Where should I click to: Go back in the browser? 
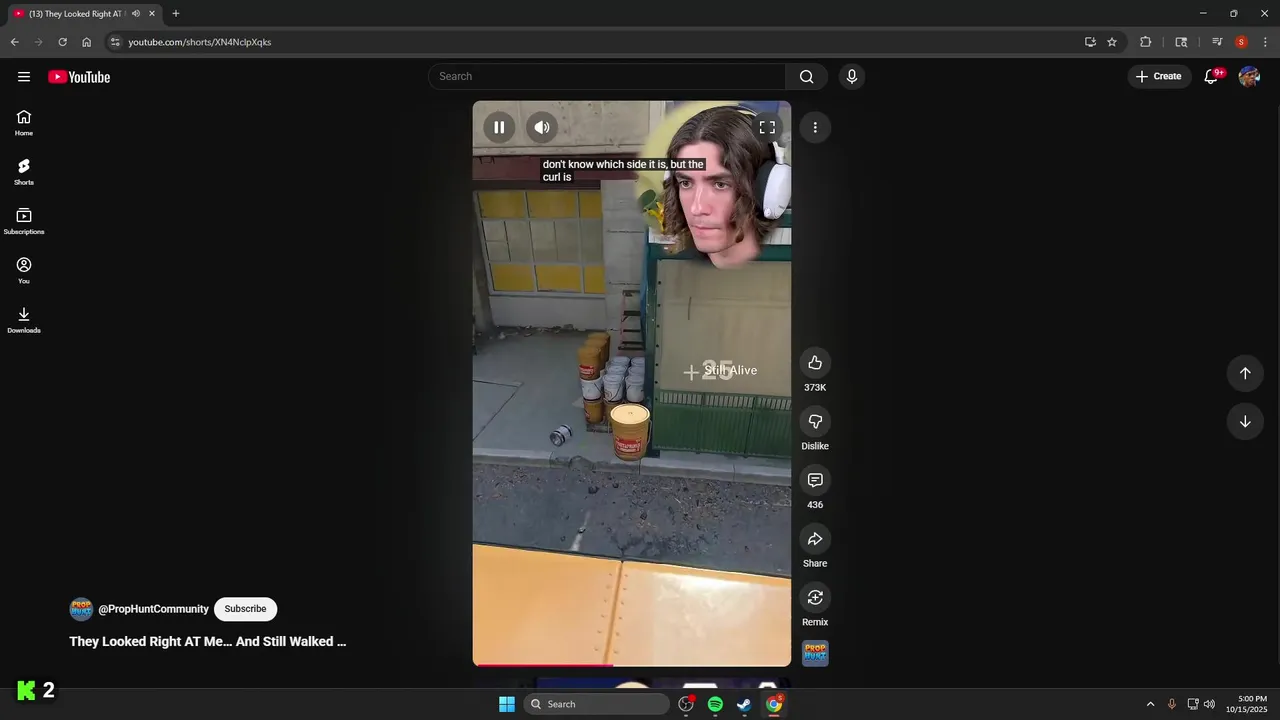pyautogui.click(x=14, y=42)
